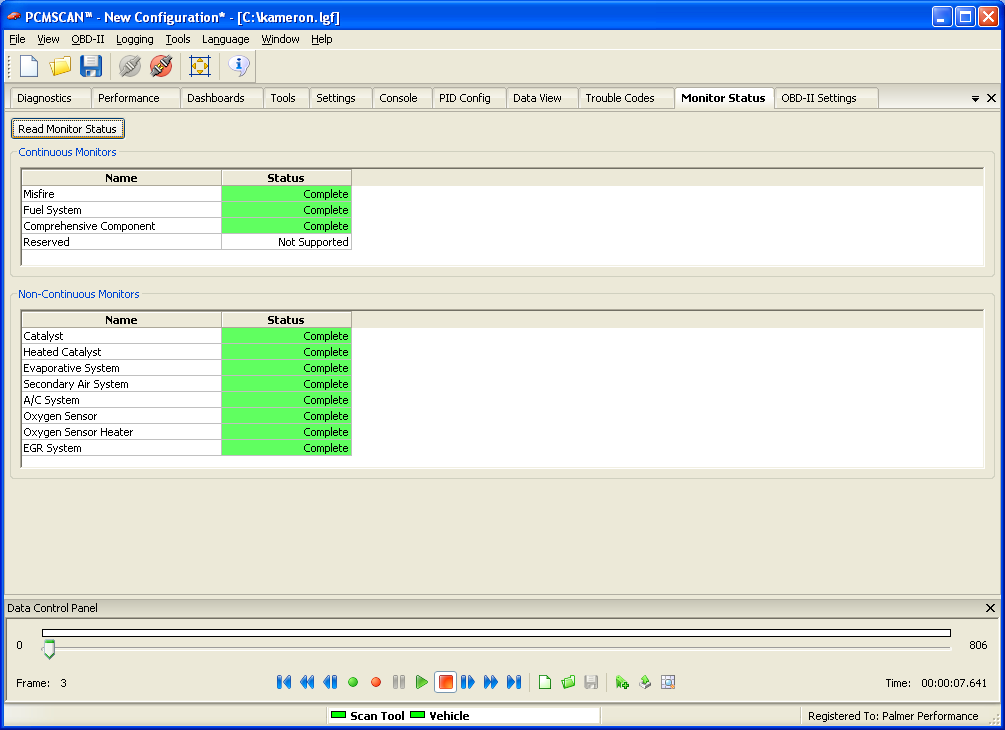Open a file using the yellow folder icon
This screenshot has width=1005, height=730.
click(60, 66)
